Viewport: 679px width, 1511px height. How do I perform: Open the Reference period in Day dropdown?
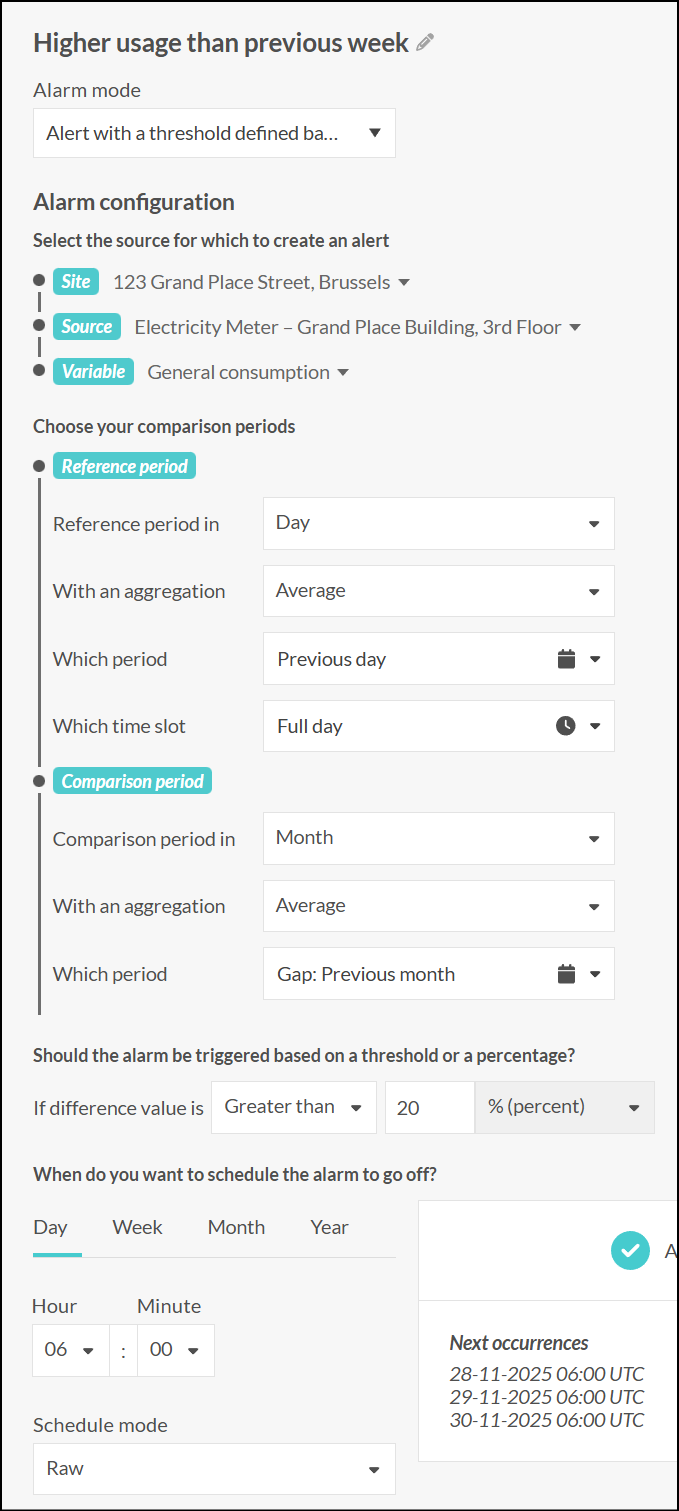(x=438, y=523)
